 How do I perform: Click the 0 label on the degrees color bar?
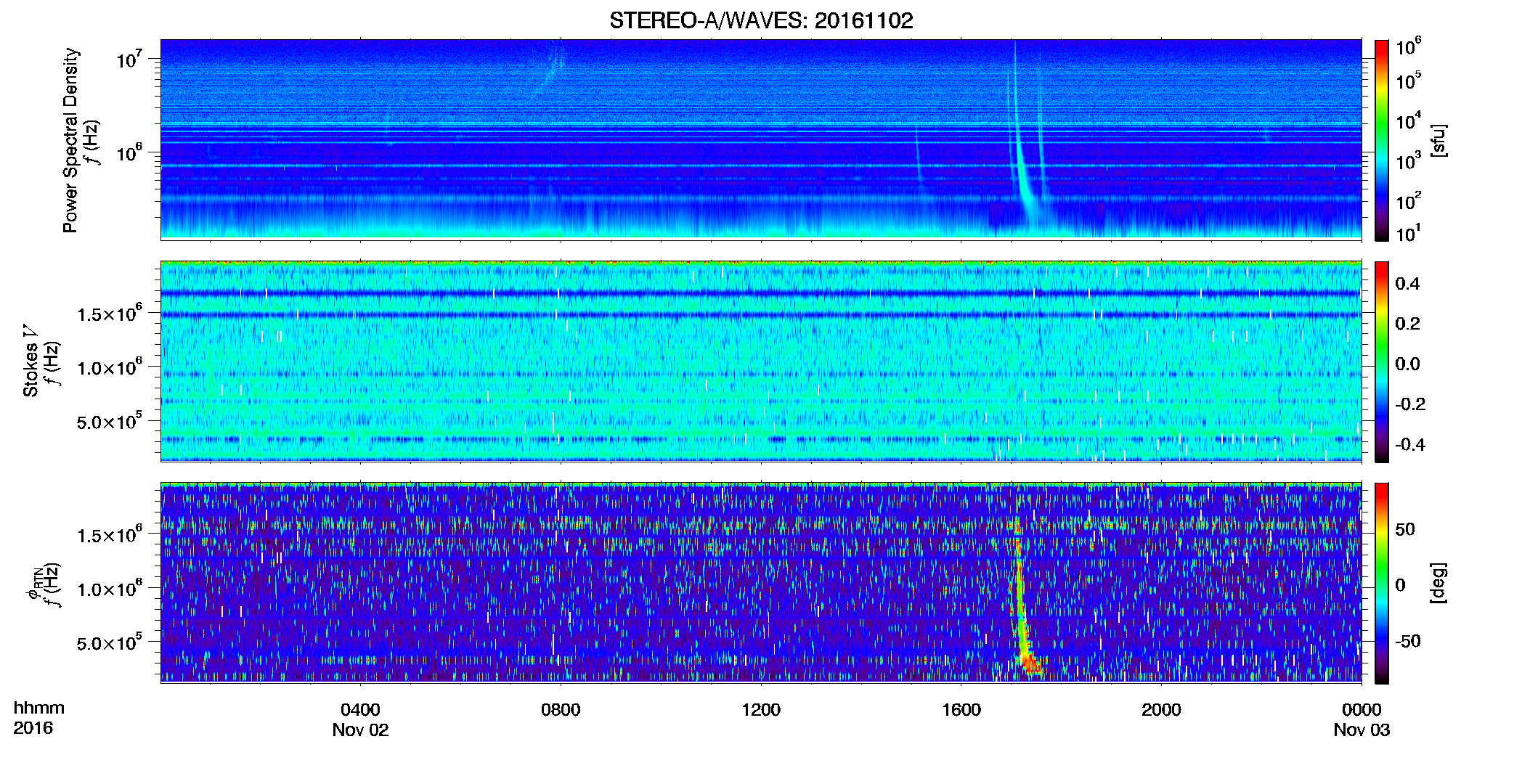[x=1400, y=584]
